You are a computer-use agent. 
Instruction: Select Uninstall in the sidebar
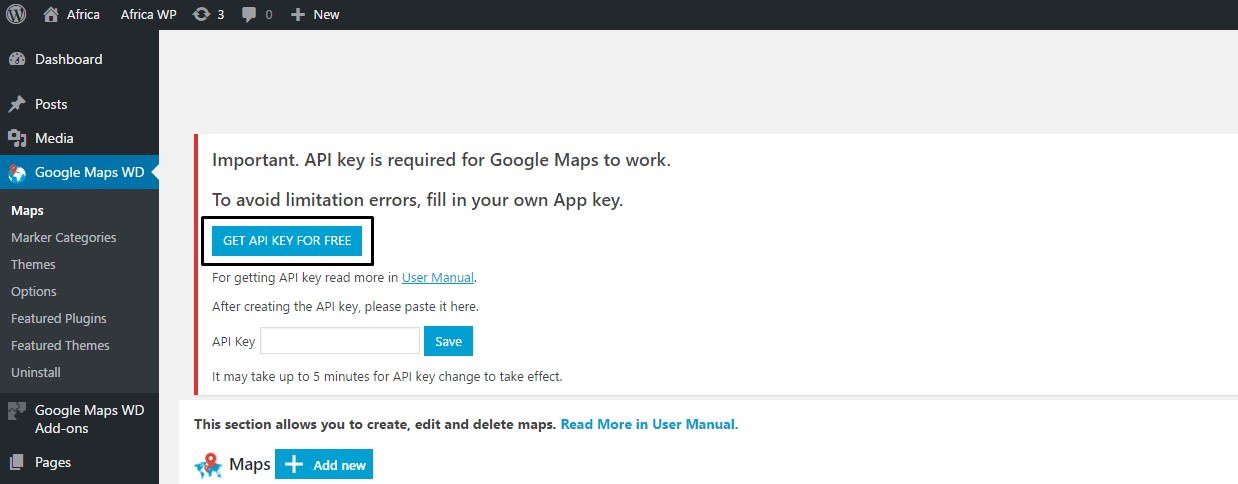pyautogui.click(x=36, y=372)
